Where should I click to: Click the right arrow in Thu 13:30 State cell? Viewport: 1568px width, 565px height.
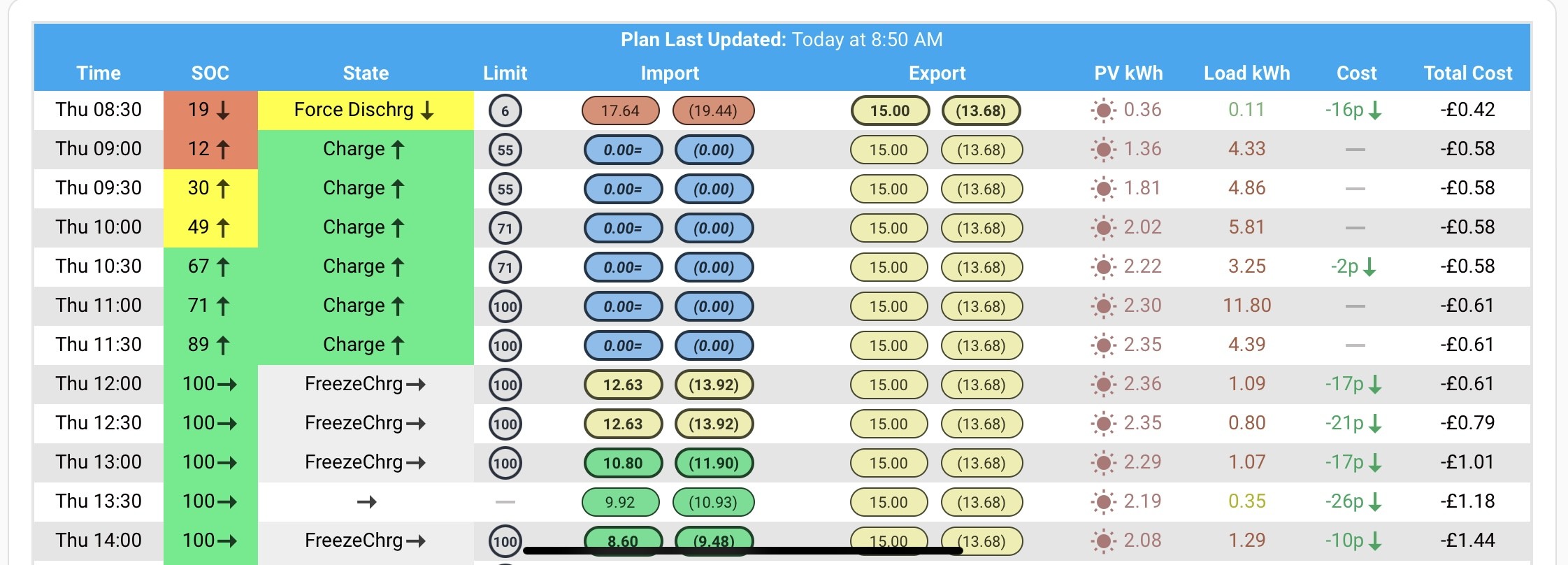pos(366,502)
